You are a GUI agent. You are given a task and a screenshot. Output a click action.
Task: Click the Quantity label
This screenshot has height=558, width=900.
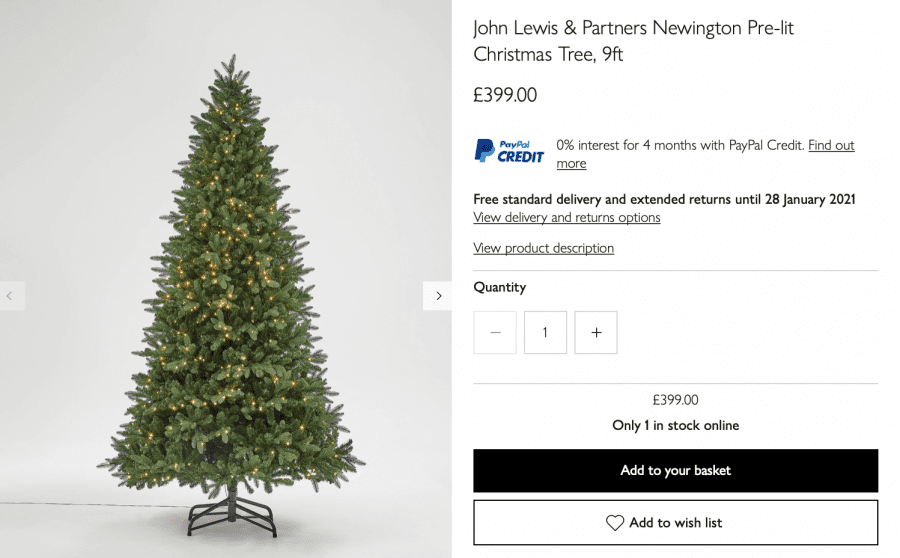(499, 287)
